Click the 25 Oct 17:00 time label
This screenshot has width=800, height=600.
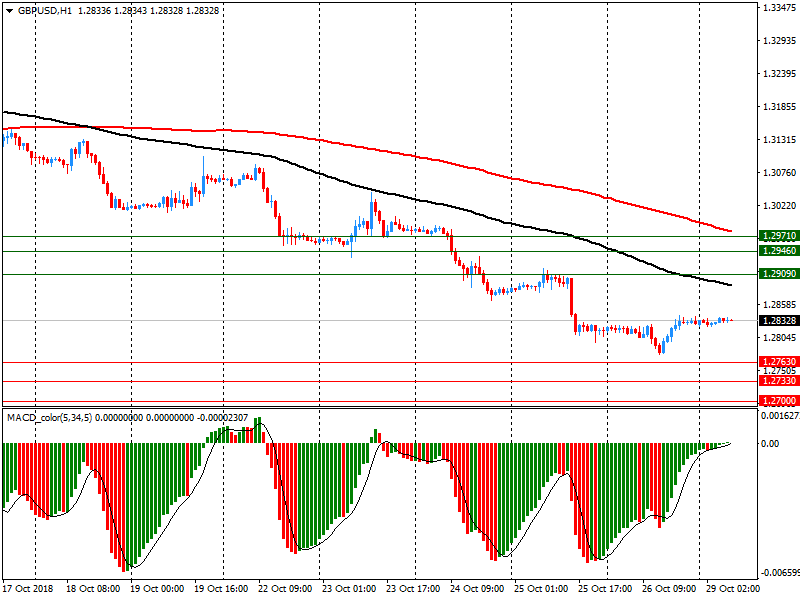[x=605, y=589]
